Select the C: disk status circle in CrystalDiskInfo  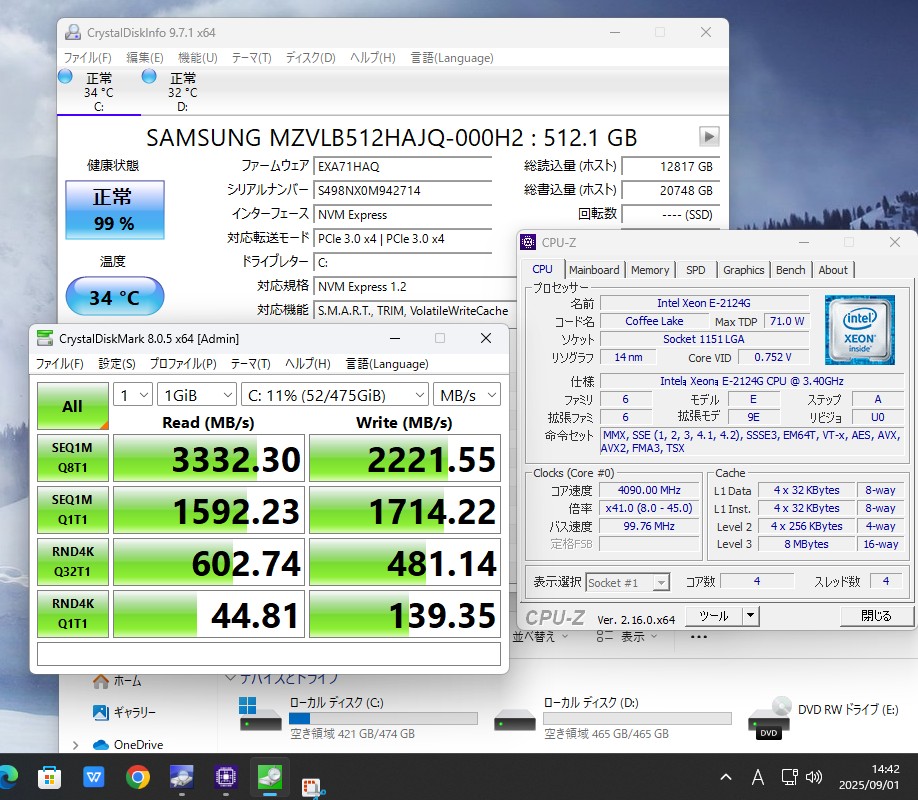(x=65, y=76)
